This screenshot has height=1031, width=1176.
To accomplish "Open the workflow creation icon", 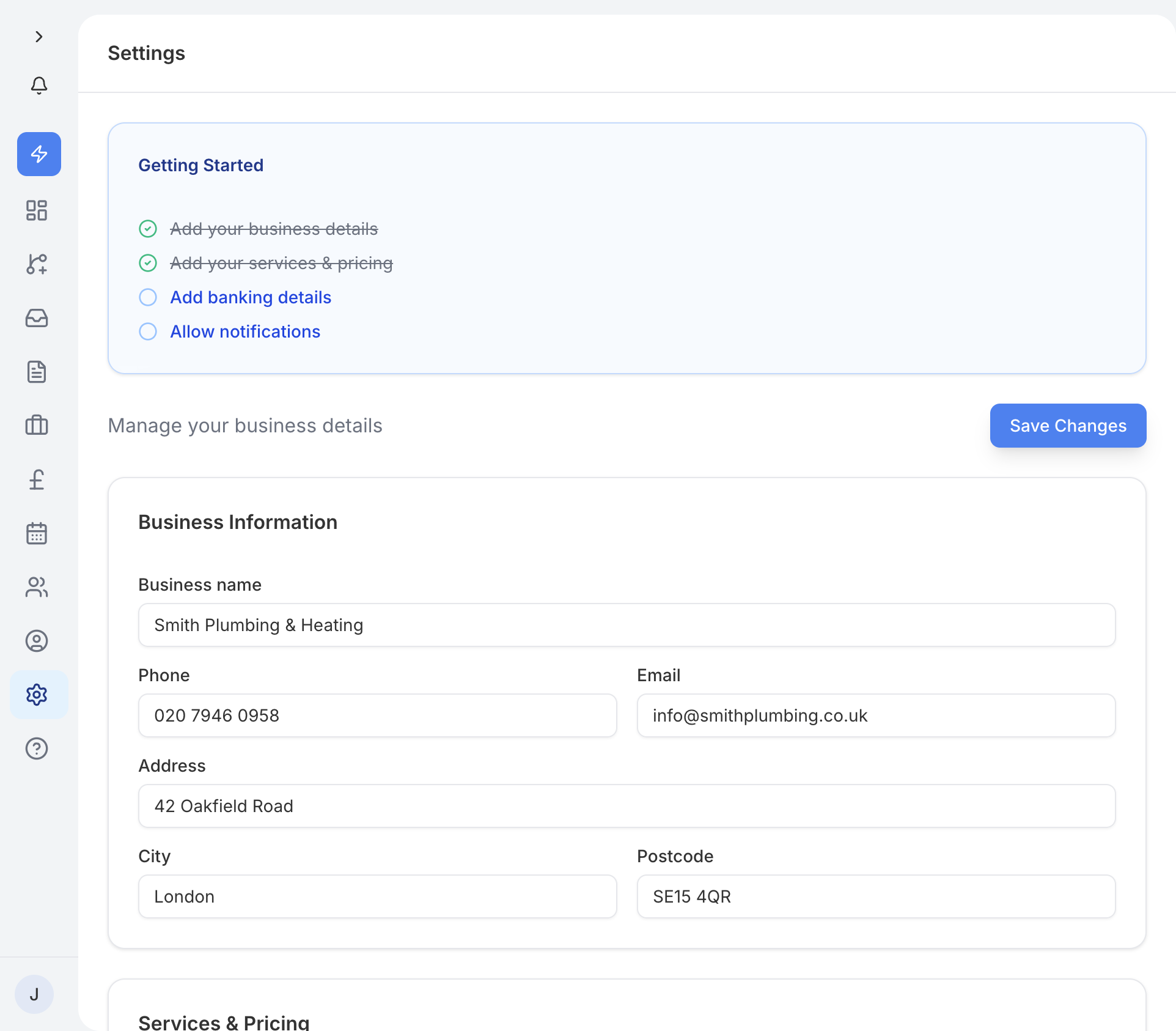I will point(37,264).
